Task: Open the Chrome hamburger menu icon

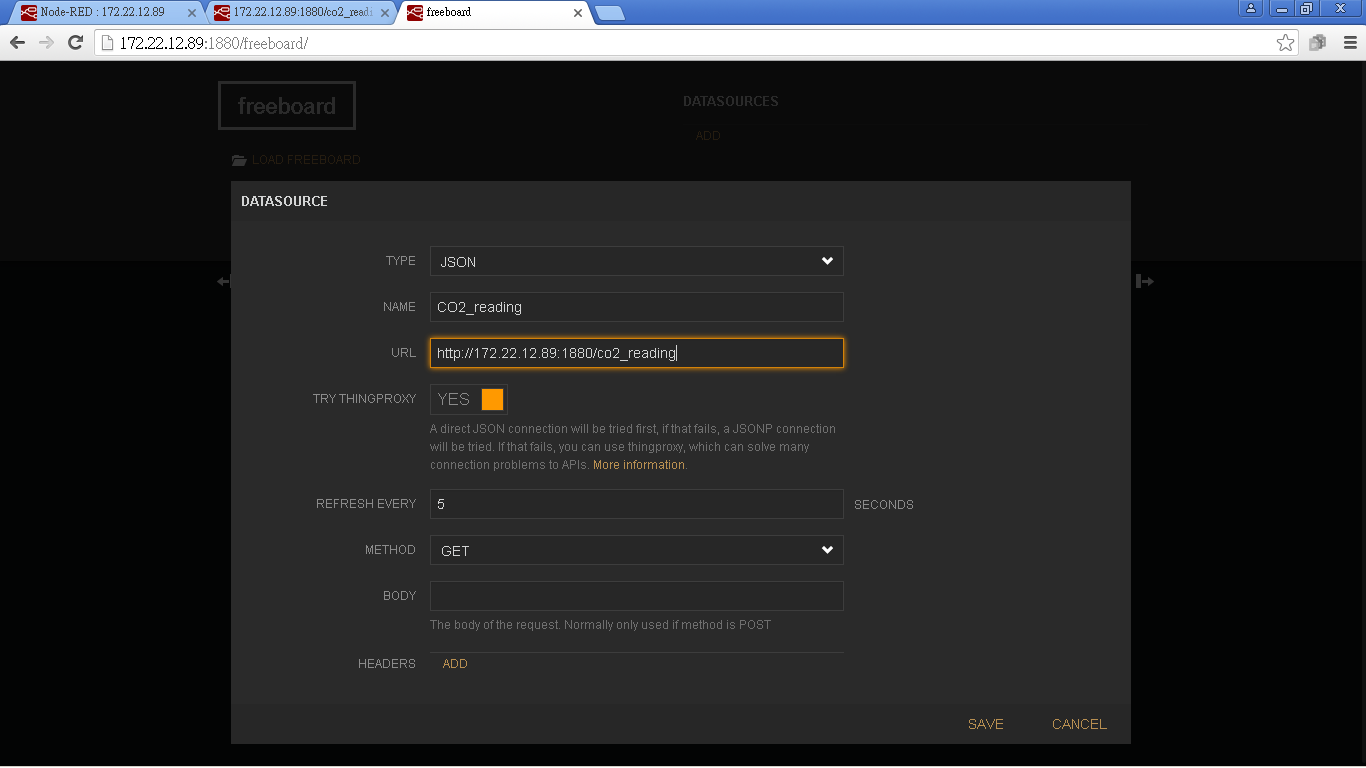Action: tap(1349, 43)
